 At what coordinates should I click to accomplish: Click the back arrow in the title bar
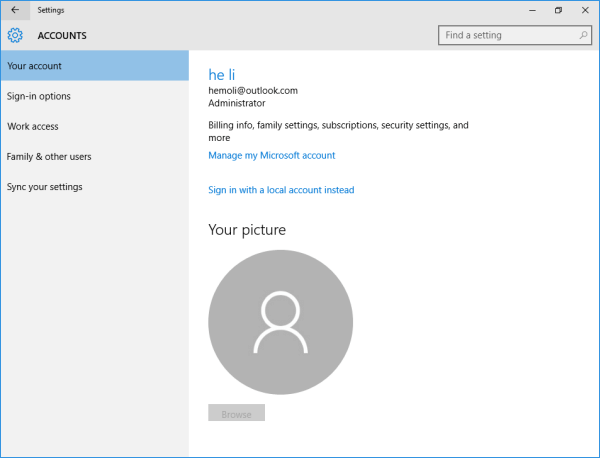[14, 9]
